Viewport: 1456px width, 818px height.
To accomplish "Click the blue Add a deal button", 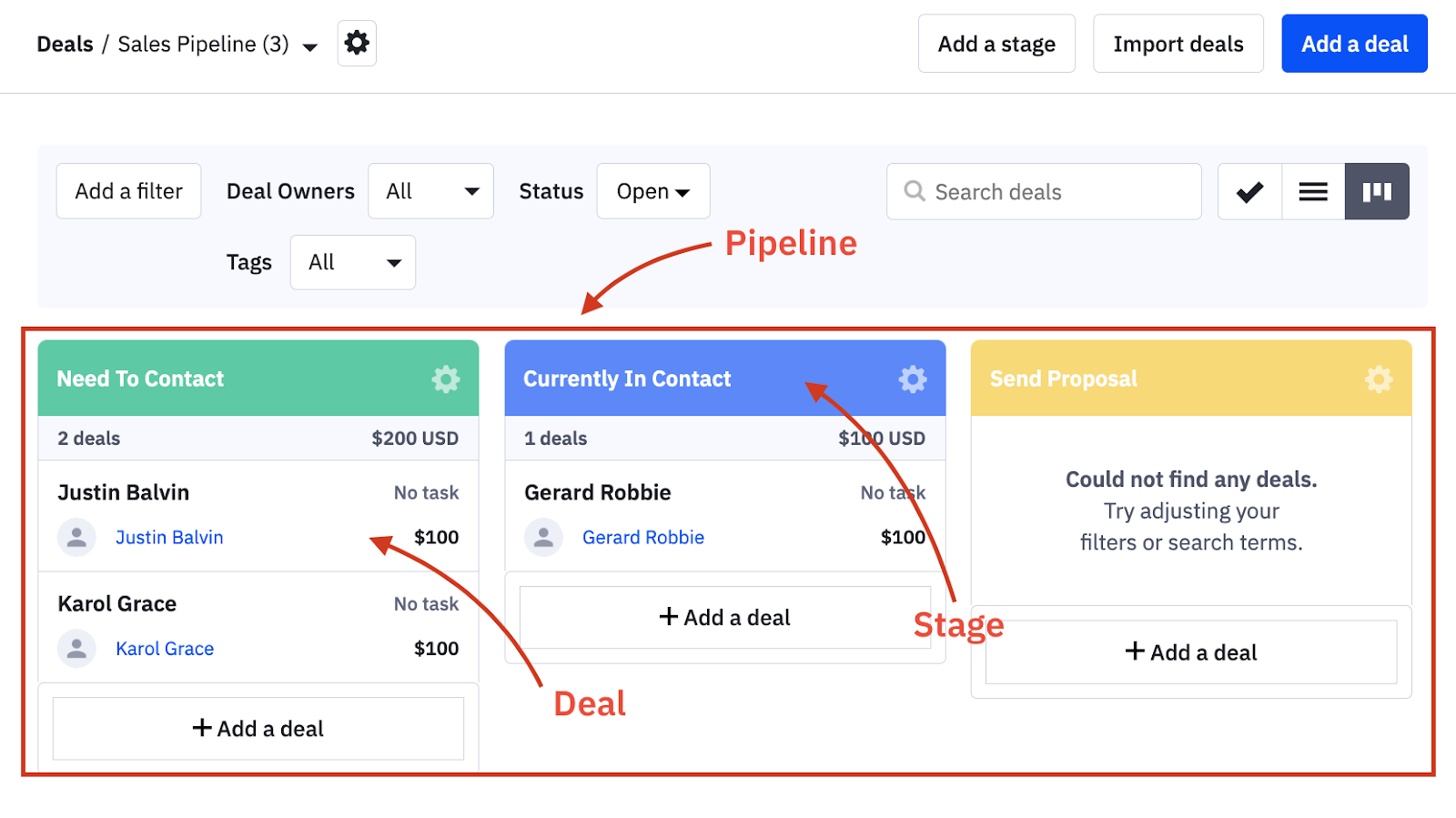I will tap(1353, 43).
